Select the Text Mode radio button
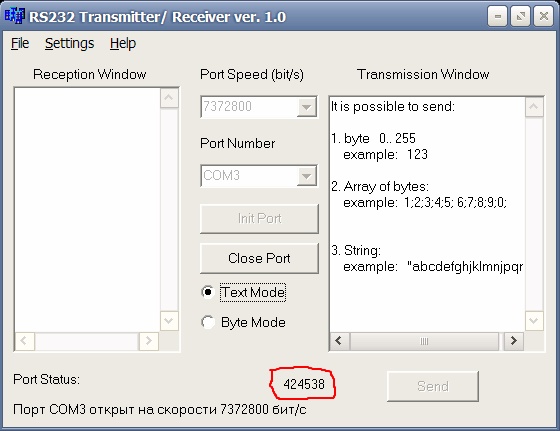The image size is (560, 431). pos(208,292)
